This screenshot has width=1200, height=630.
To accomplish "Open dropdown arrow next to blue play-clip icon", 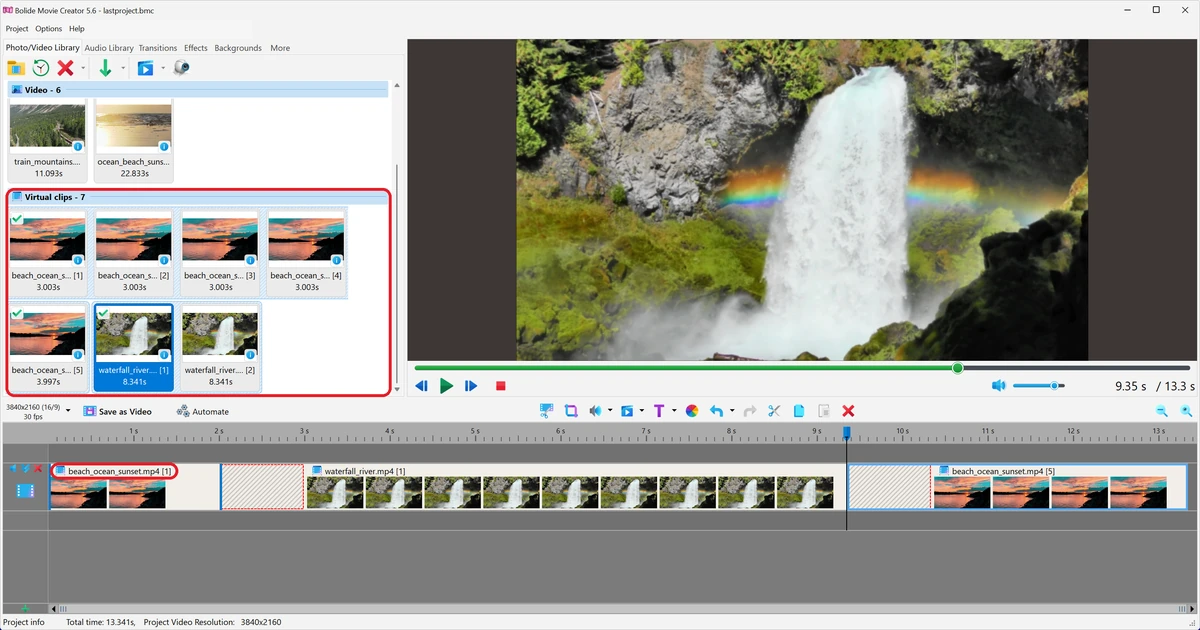I will coord(163,69).
